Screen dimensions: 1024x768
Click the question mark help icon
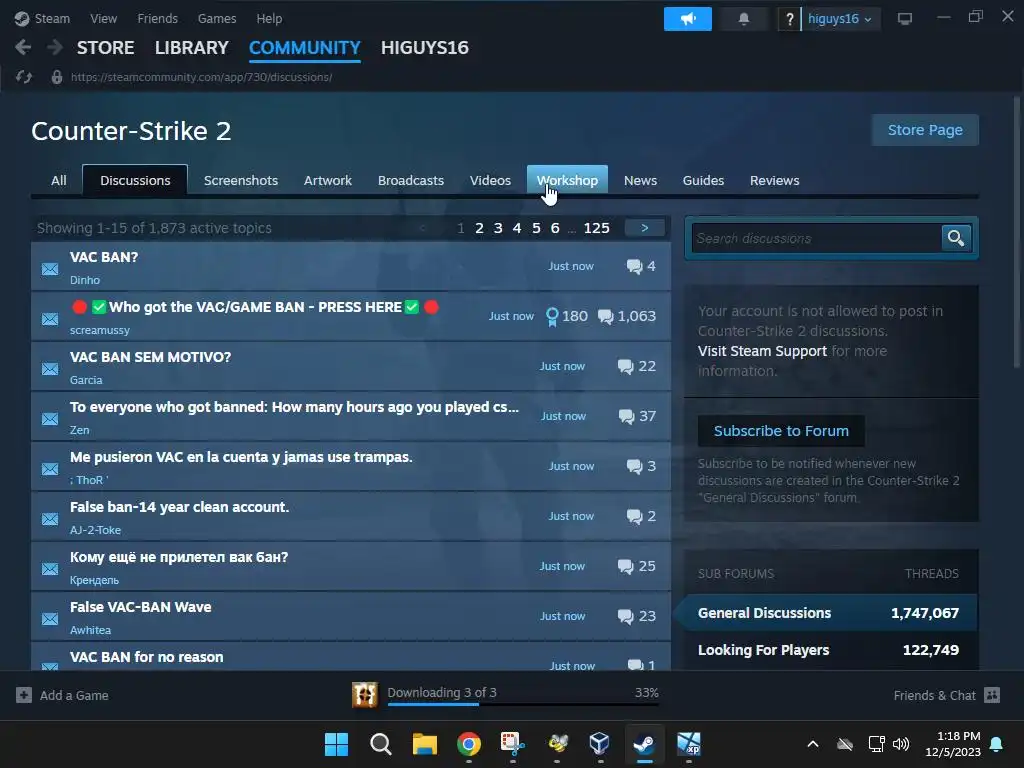pos(790,19)
